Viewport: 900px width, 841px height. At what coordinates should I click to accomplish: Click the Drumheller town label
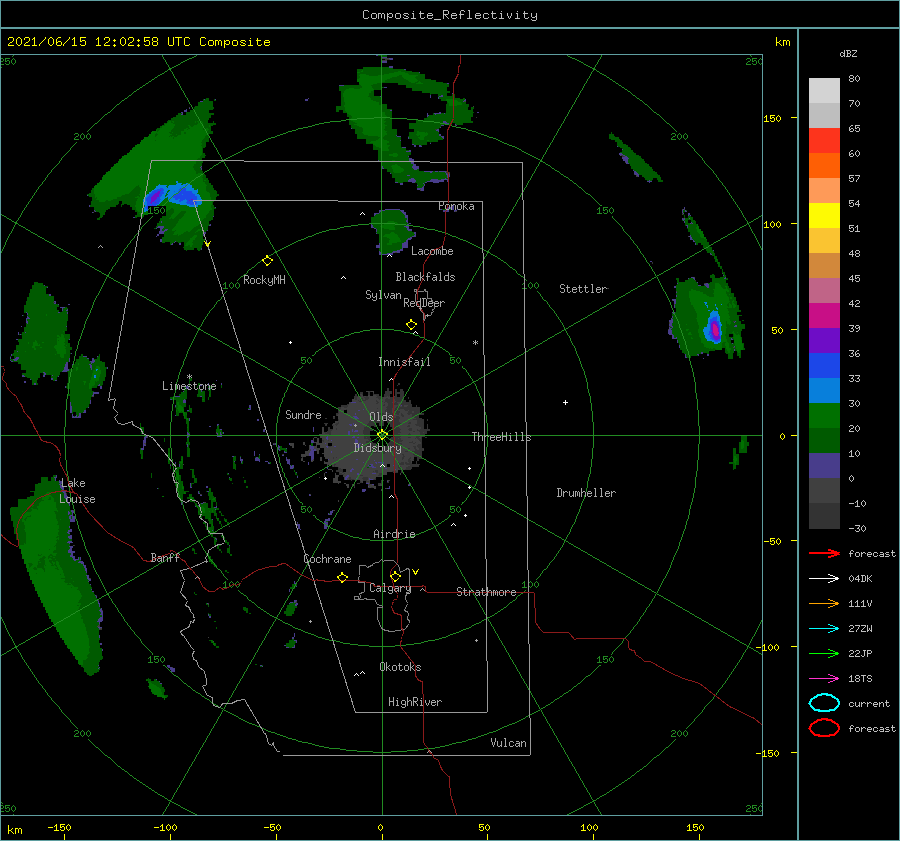[586, 493]
